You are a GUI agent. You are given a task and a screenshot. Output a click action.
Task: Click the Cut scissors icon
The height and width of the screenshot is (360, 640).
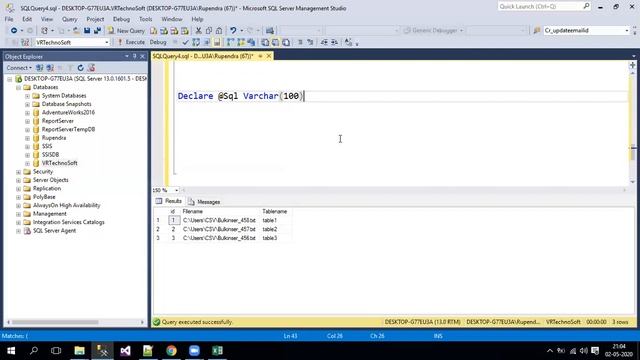(198, 31)
